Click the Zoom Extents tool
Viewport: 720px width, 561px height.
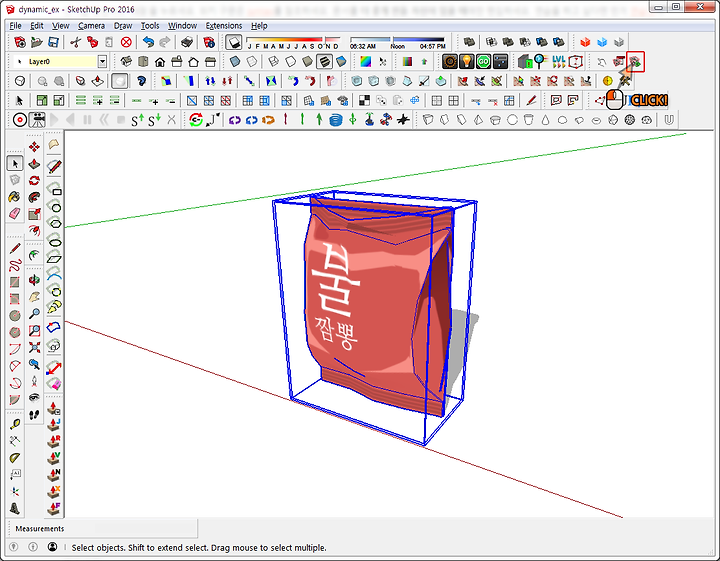coord(34,348)
